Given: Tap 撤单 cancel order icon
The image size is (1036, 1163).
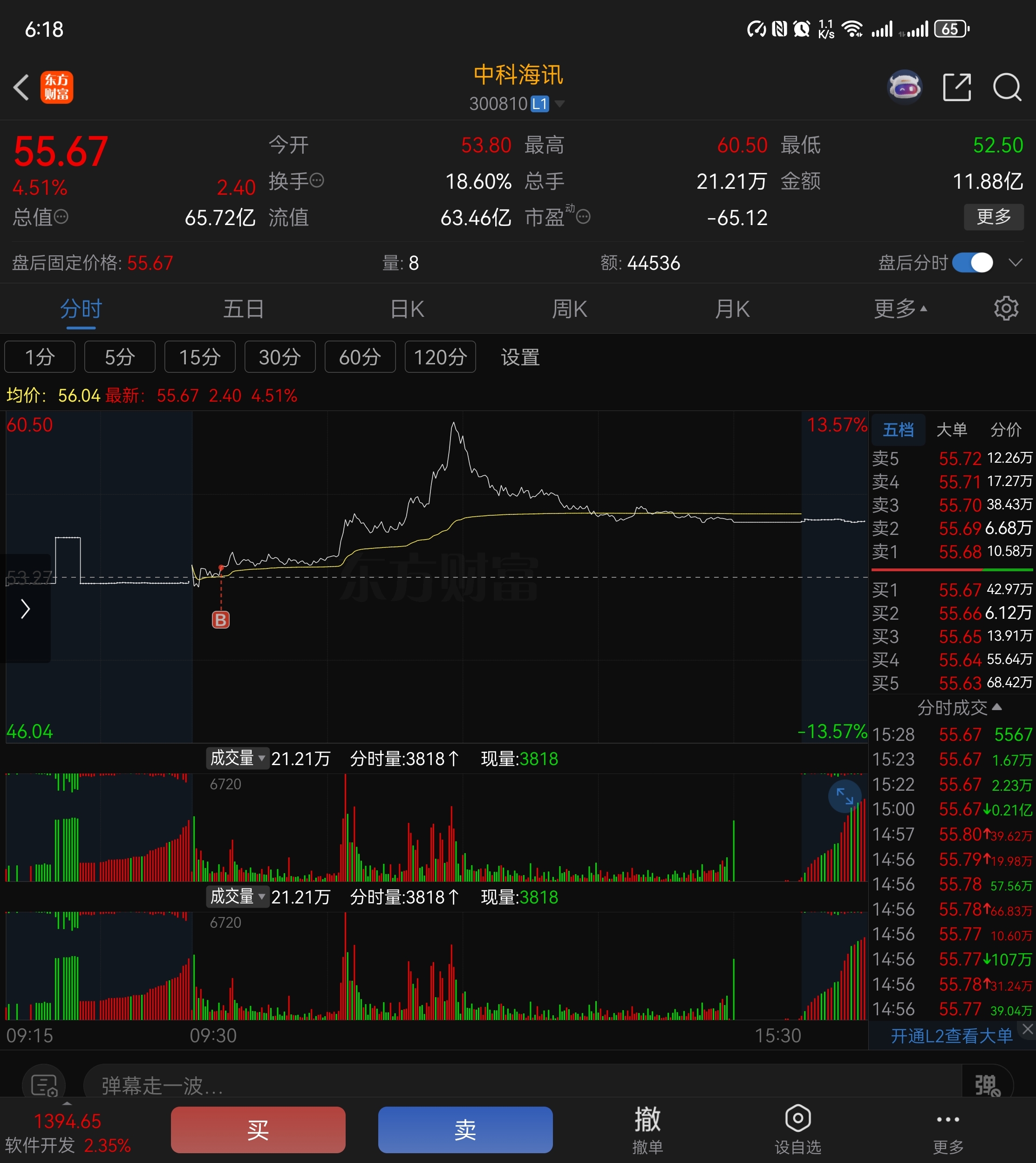Looking at the screenshot, I should (647, 1129).
